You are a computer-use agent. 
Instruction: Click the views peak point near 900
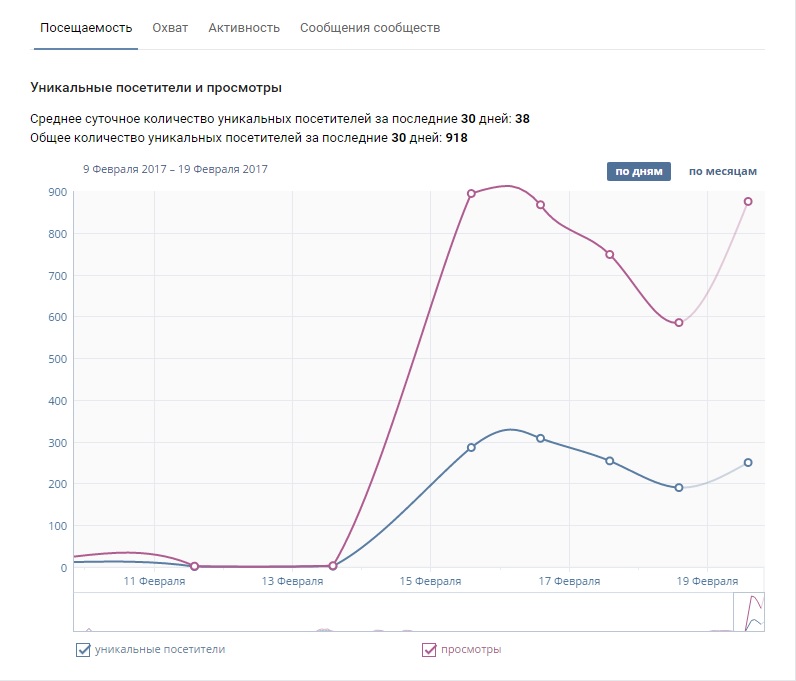click(x=471, y=193)
